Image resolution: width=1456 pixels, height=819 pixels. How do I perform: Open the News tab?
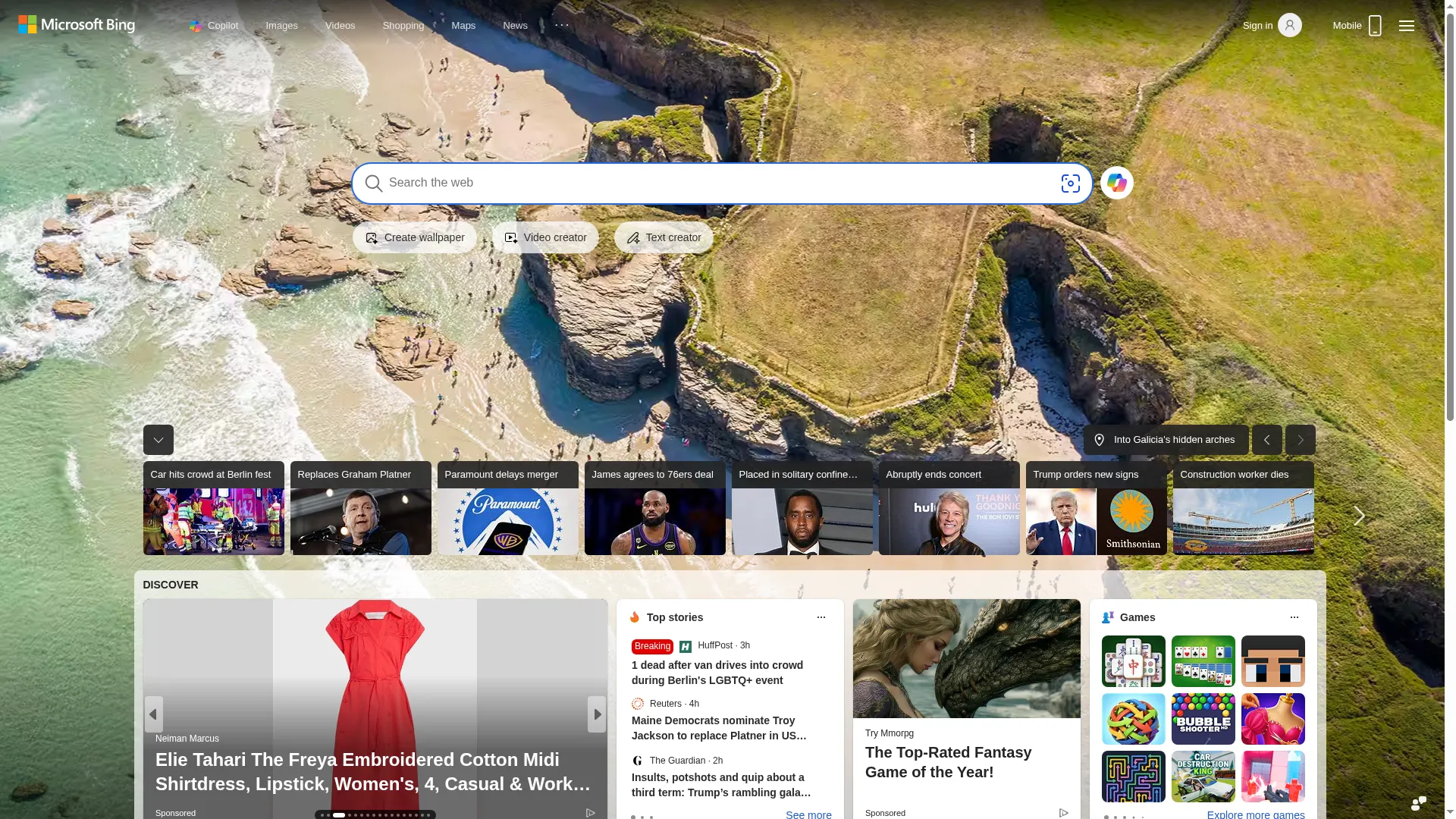(515, 26)
